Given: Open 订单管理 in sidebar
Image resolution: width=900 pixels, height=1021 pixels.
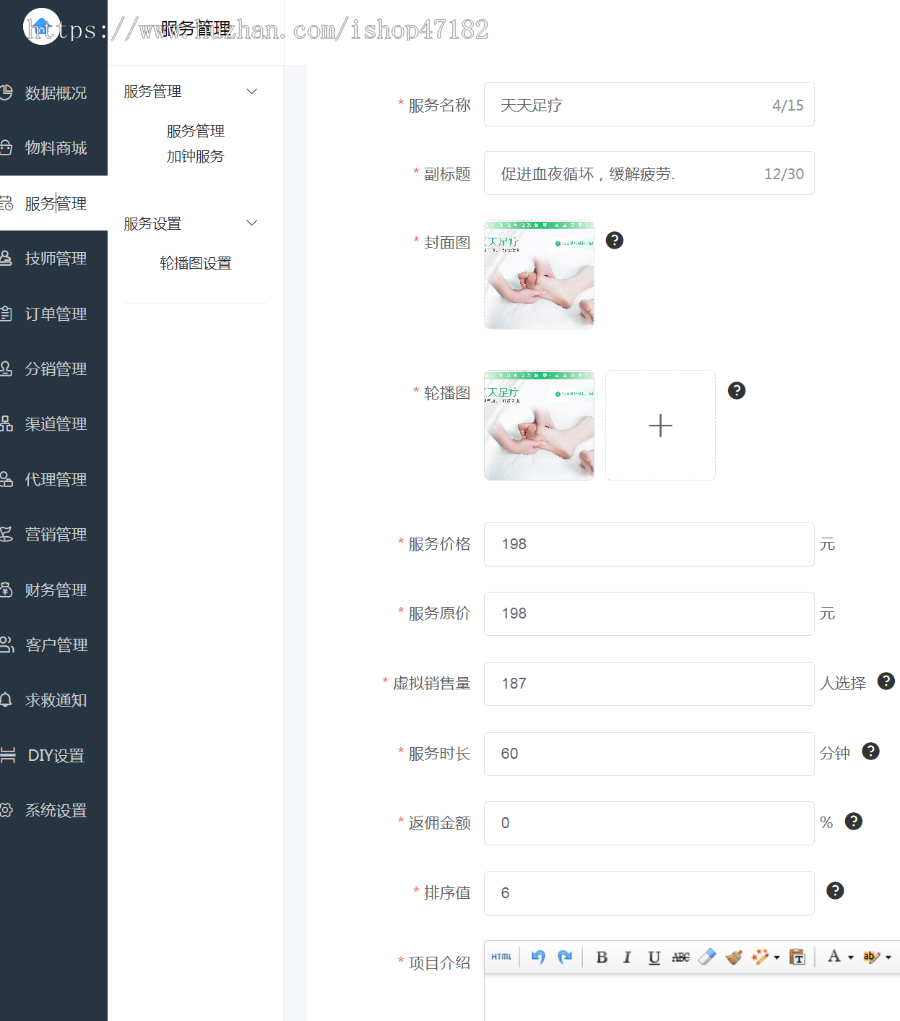Looking at the screenshot, I should click(53, 314).
